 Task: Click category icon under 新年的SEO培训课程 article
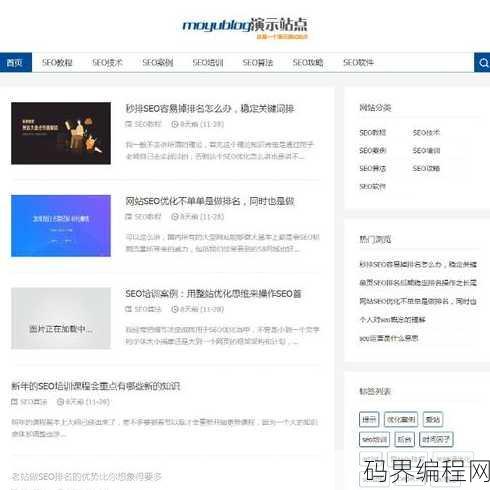tap(14, 402)
